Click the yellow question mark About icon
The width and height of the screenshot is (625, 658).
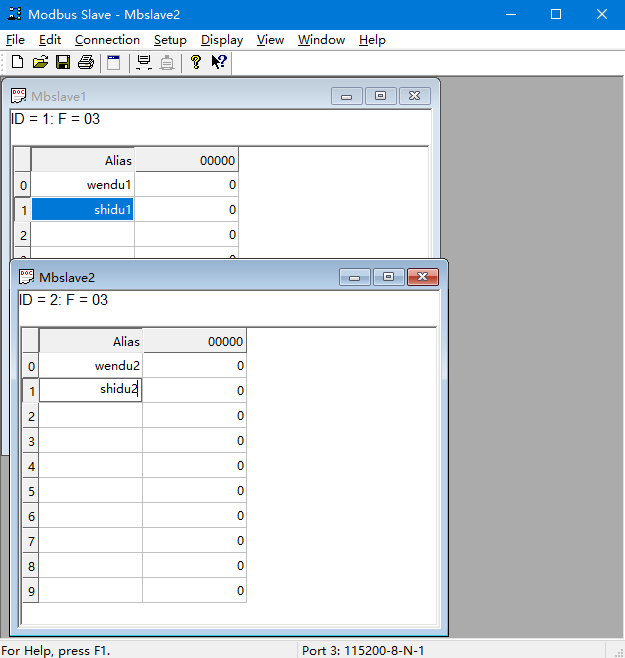pos(196,62)
